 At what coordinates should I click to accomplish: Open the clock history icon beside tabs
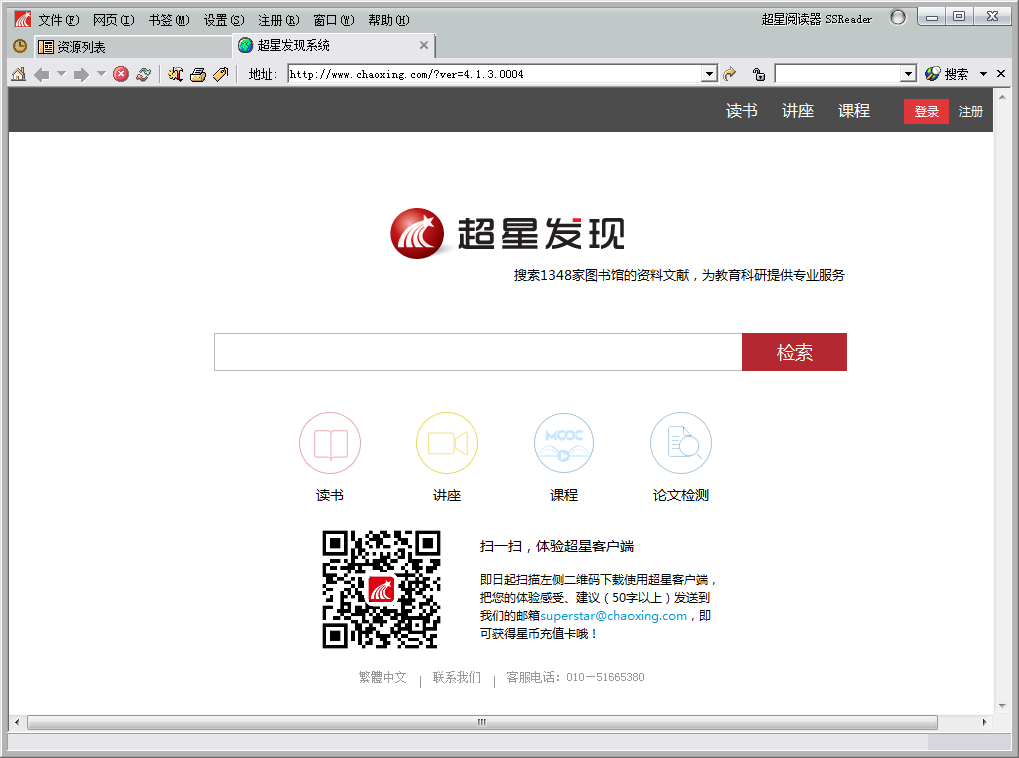tap(19, 46)
